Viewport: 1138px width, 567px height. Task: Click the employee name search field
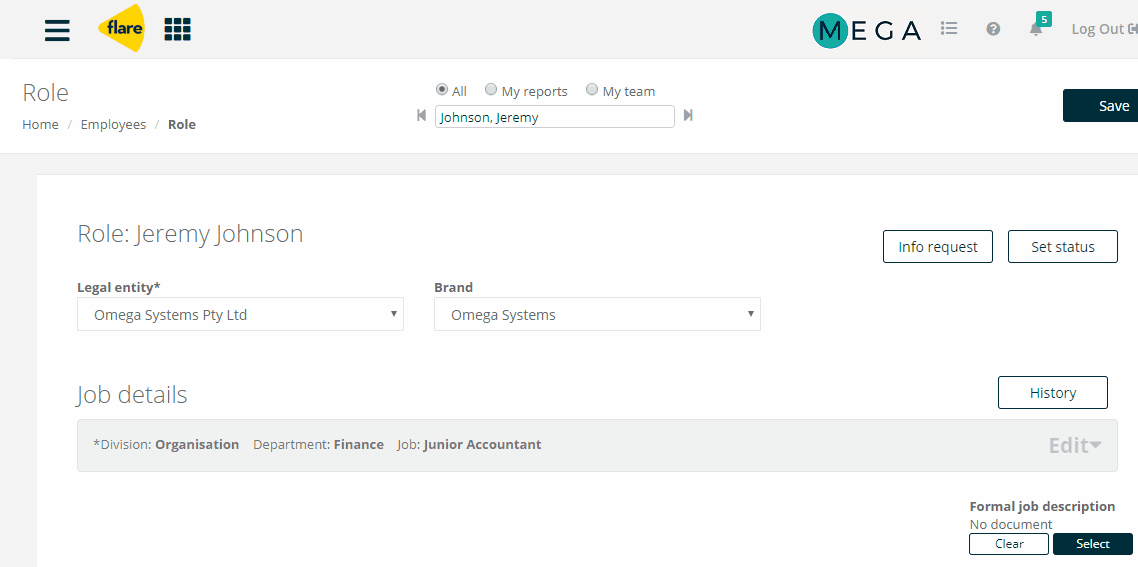(x=554, y=117)
